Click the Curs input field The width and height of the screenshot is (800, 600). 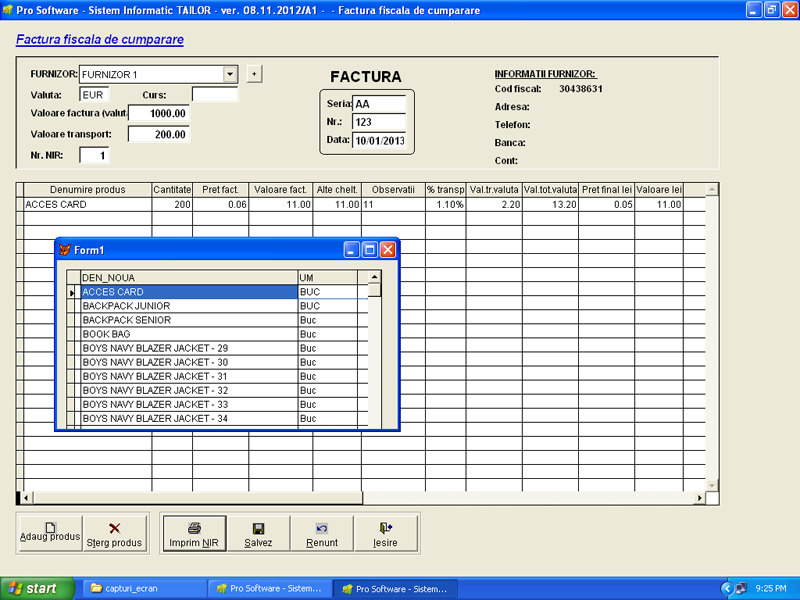215,95
